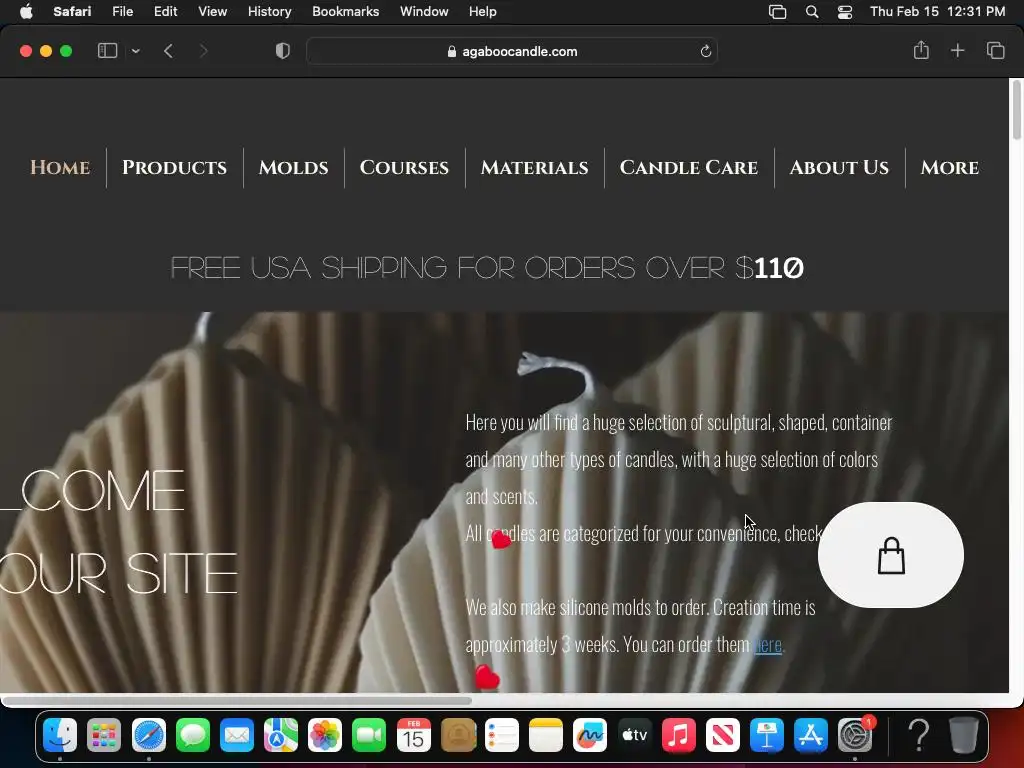Go back with the back arrow
The image size is (1024, 768).
[168, 51]
